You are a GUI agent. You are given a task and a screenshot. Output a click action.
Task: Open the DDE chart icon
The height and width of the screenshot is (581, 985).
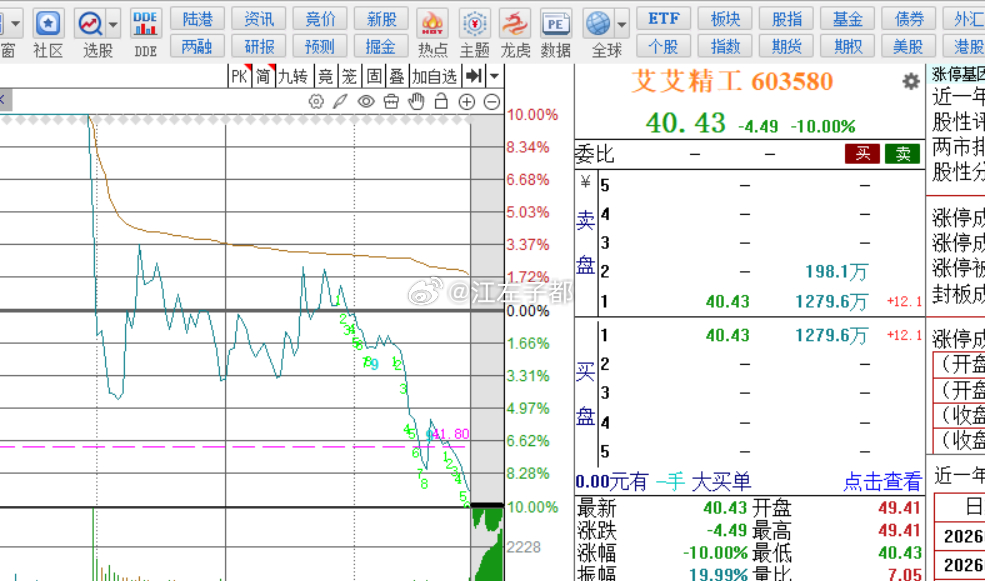point(145,24)
